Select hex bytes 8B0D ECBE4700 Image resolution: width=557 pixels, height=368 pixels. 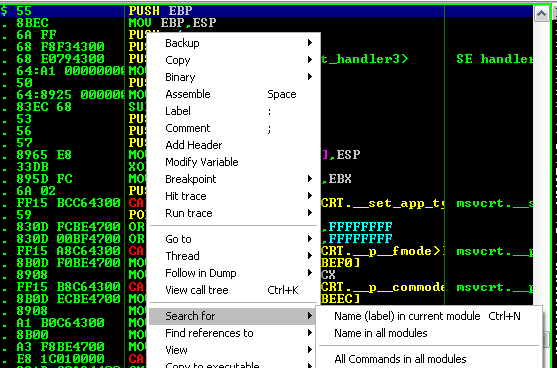tap(69, 299)
